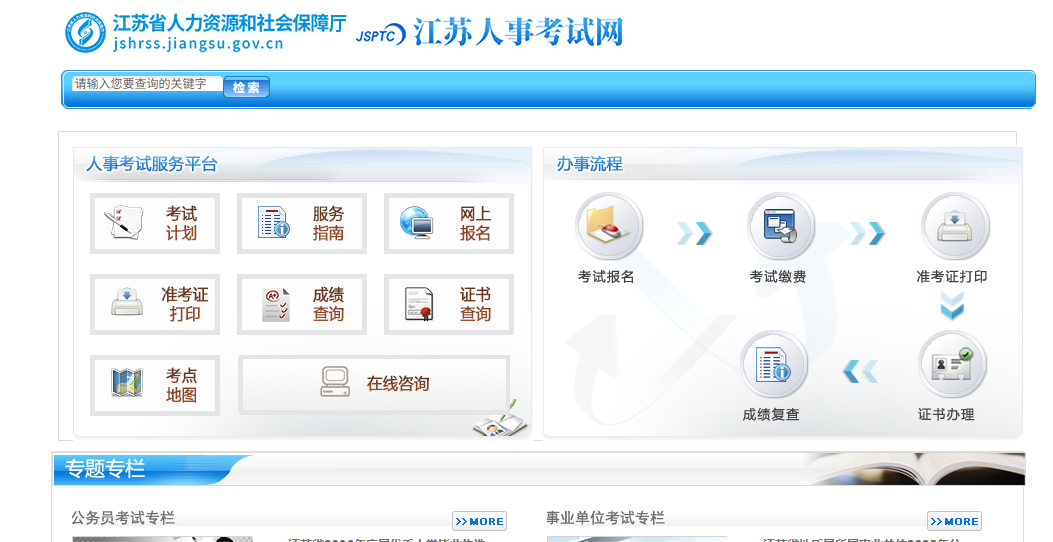Open 考试计划 exam plan icon

click(x=124, y=222)
